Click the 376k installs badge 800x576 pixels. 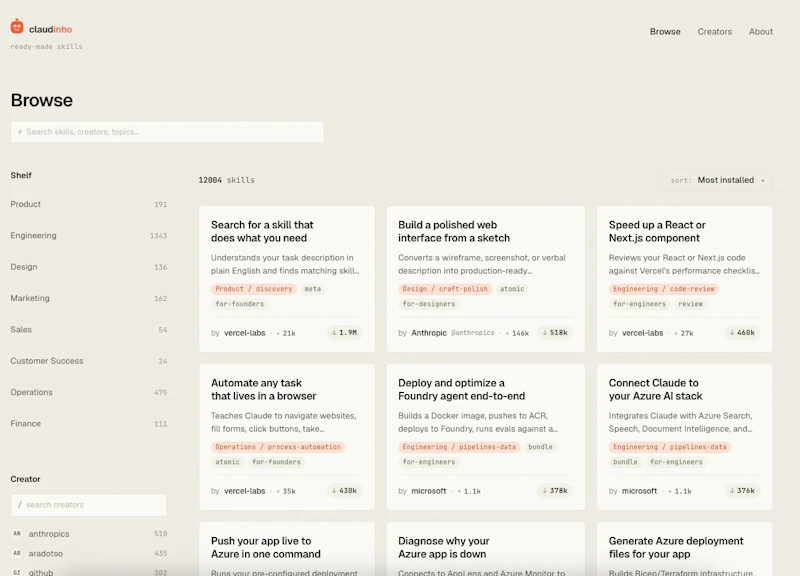742,491
